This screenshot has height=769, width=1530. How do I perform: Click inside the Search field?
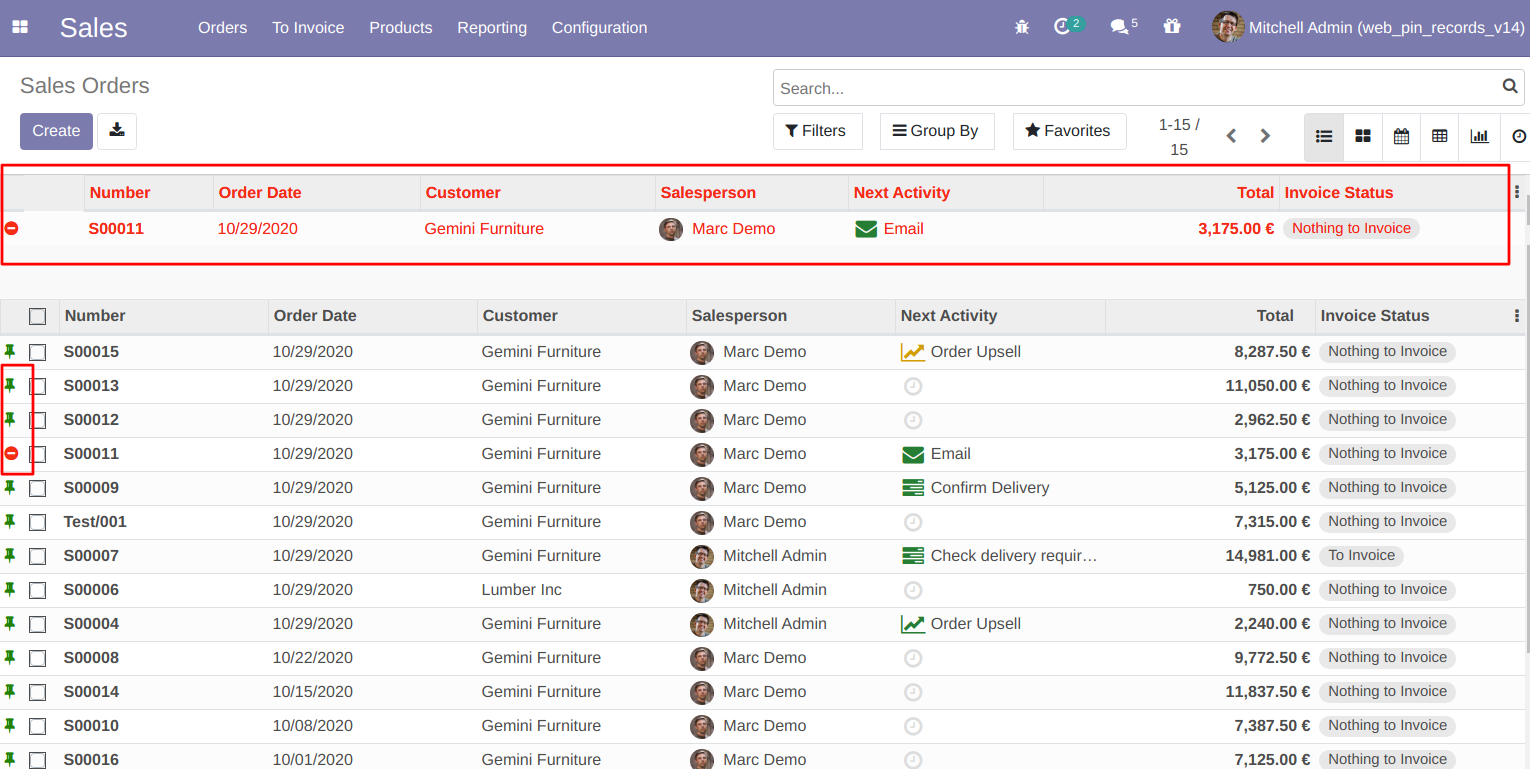1100,88
